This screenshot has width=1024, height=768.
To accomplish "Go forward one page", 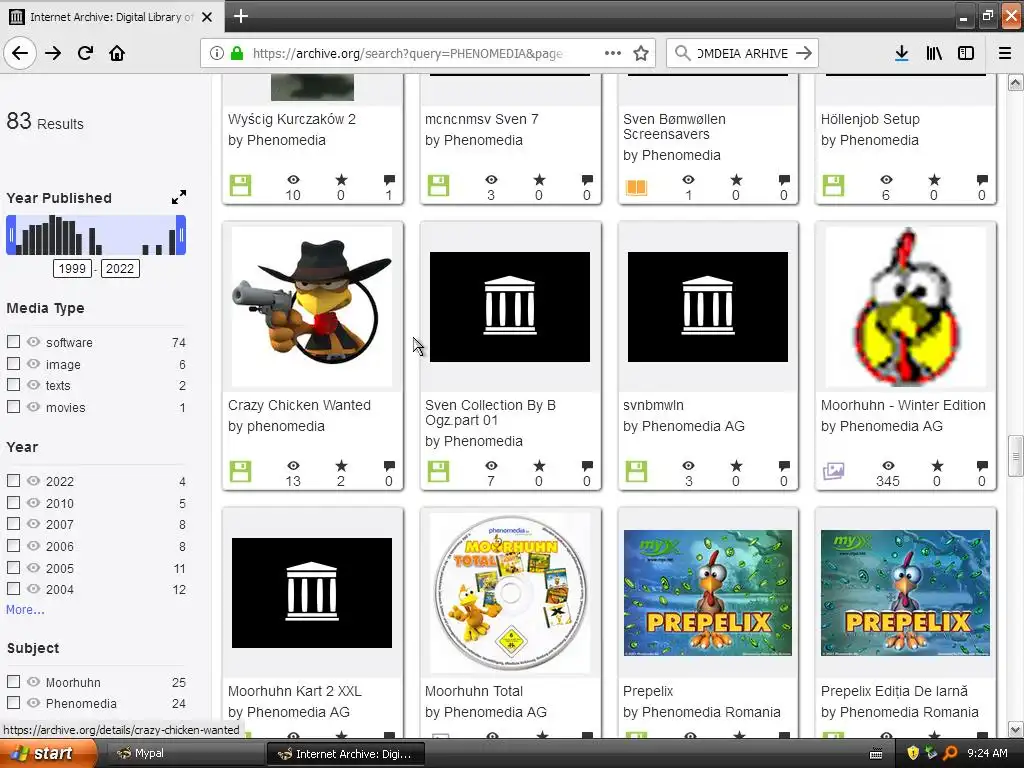I will 53,54.
